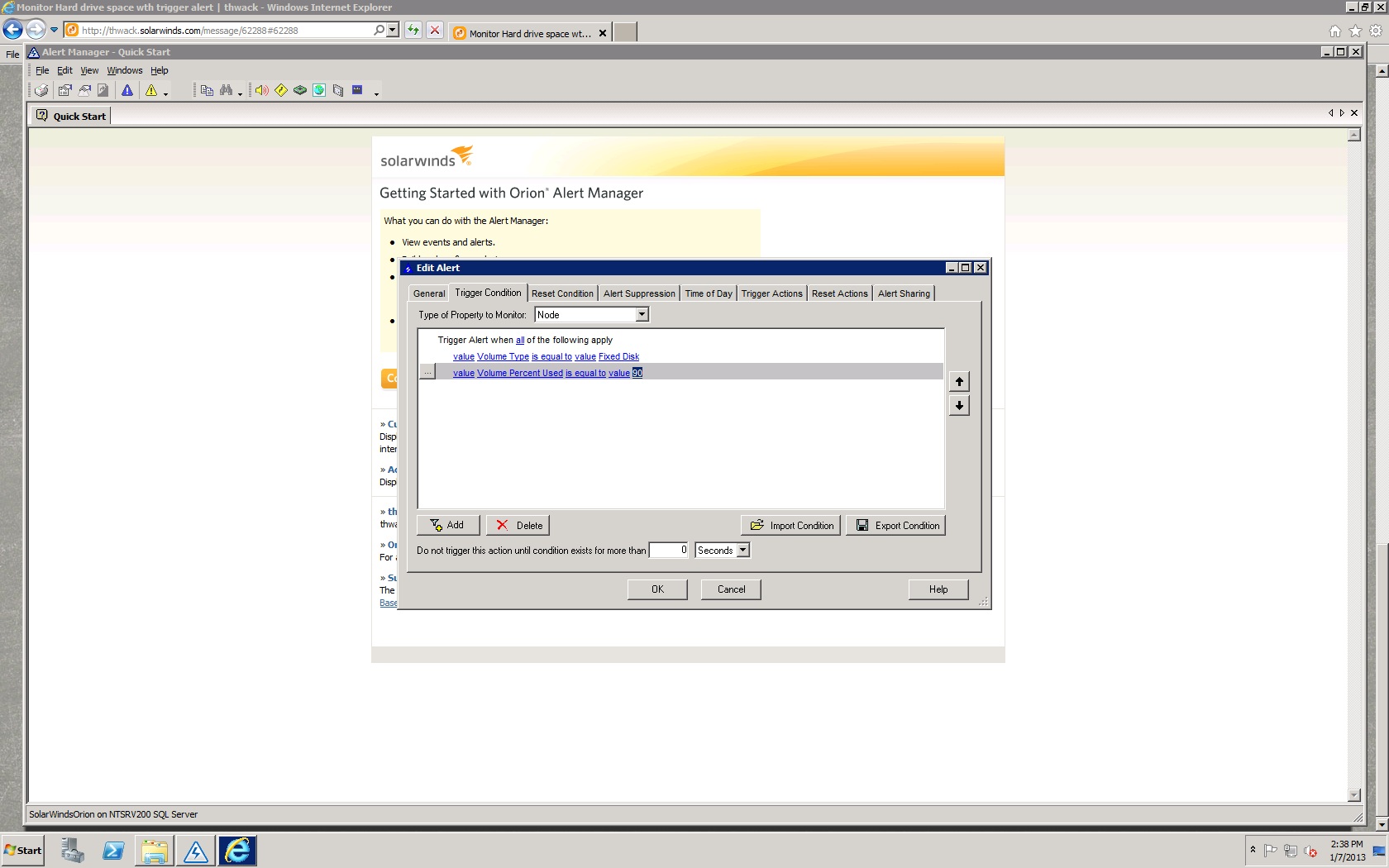Click the ellipsis button beside Volume Percent Used condition
Screen dimensions: 1389x868
(x=427, y=373)
